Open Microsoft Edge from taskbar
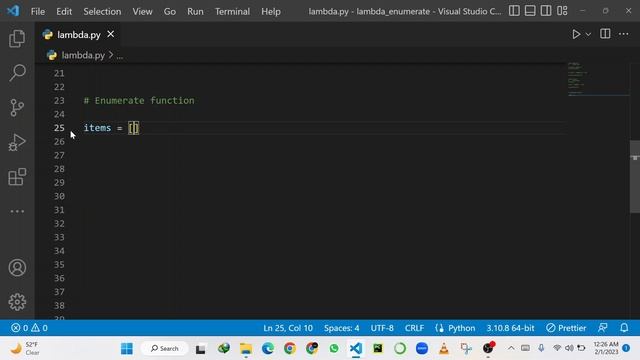 point(268,349)
